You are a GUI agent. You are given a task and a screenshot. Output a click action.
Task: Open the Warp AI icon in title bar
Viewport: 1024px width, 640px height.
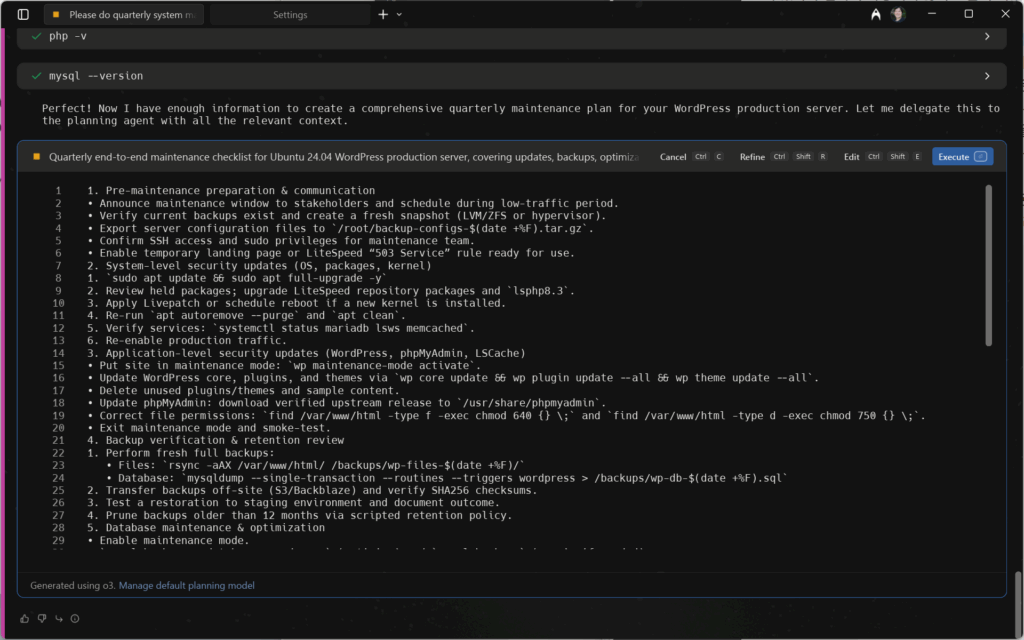point(876,14)
